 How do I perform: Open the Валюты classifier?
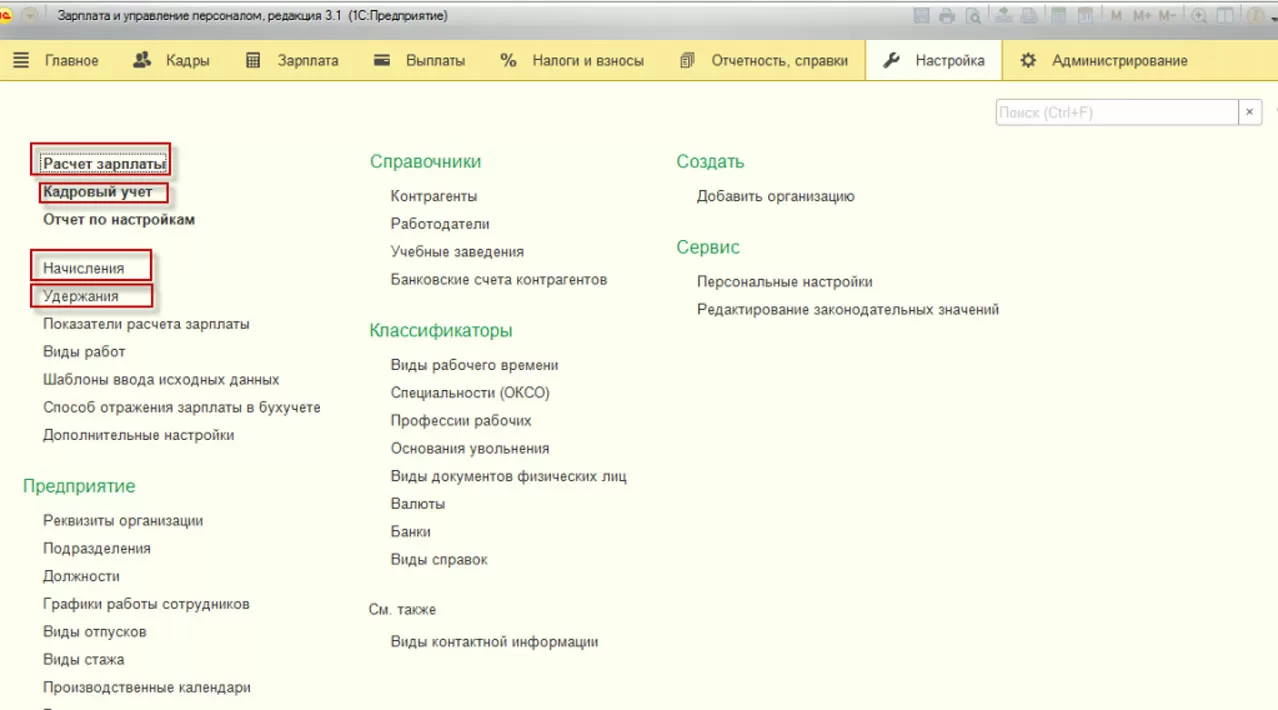(x=418, y=504)
